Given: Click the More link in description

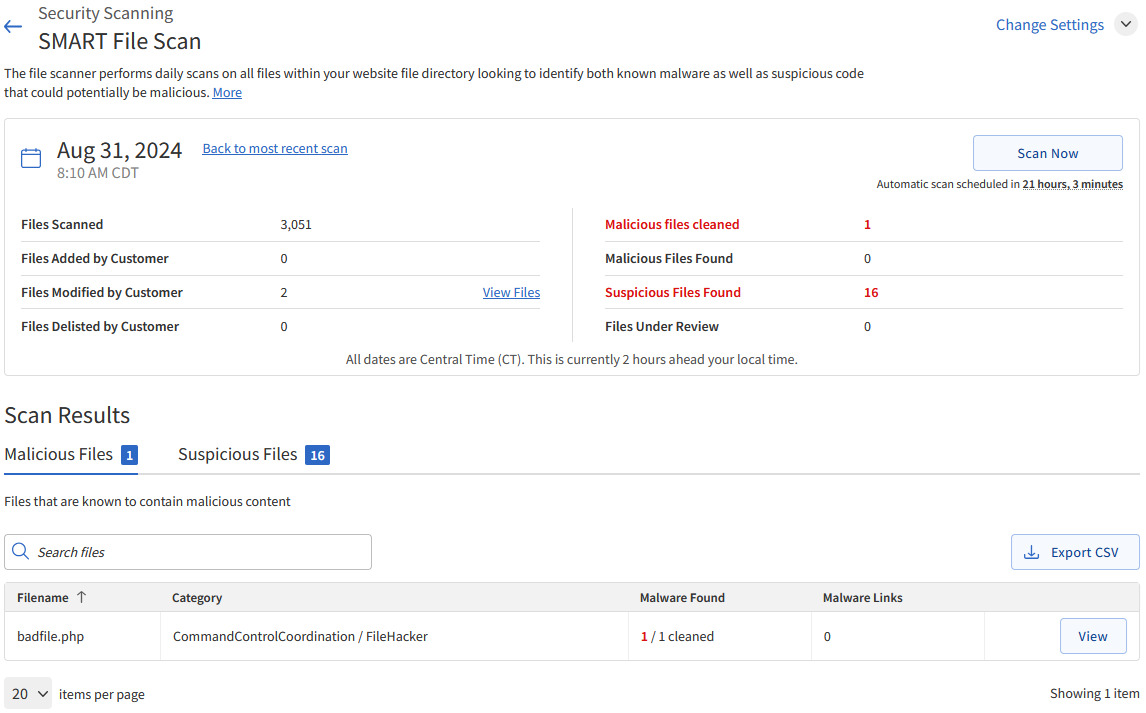Looking at the screenshot, I should (227, 93).
